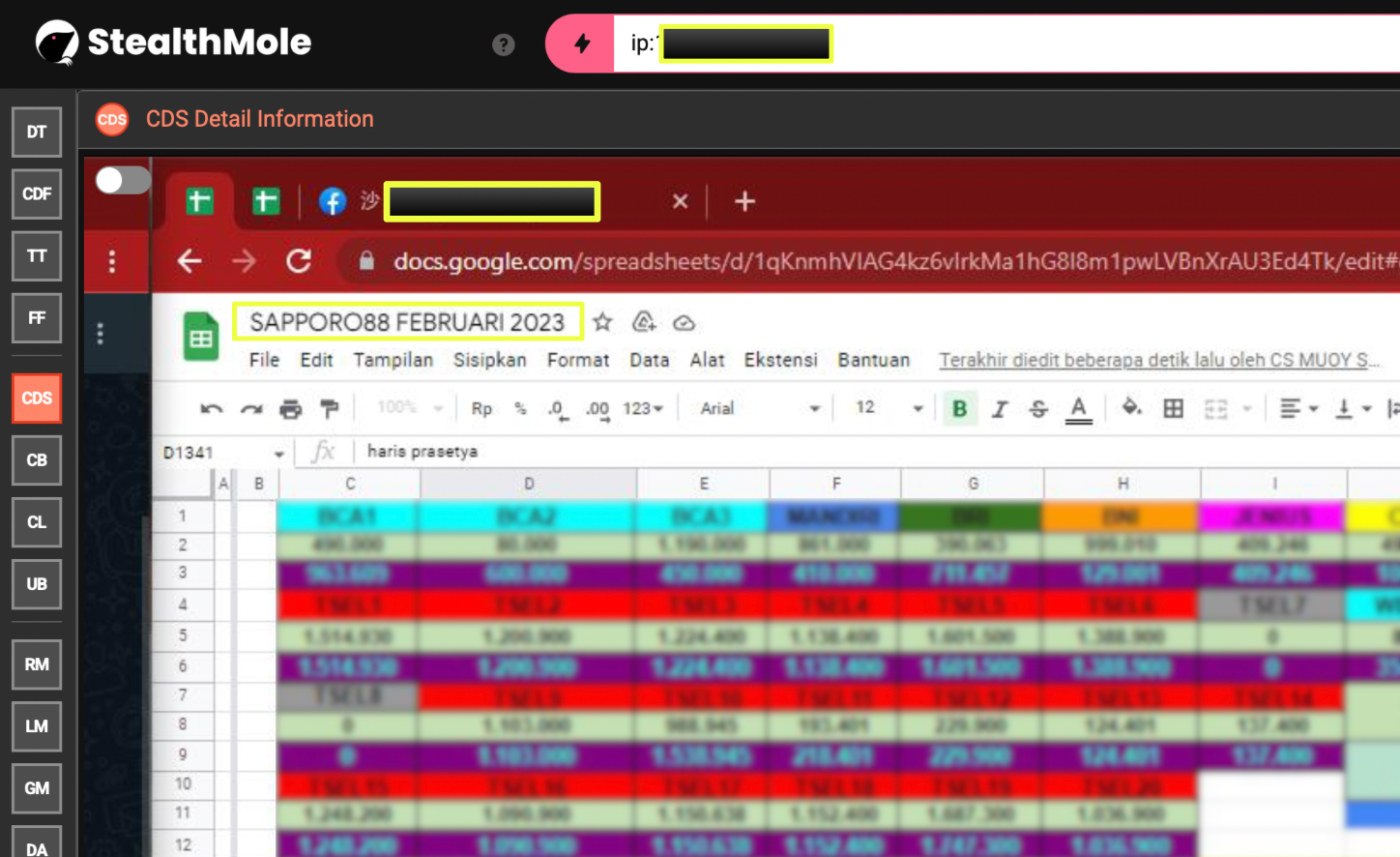Open the RM sidebar module
Screen dimensions: 1400x857
pos(37,665)
